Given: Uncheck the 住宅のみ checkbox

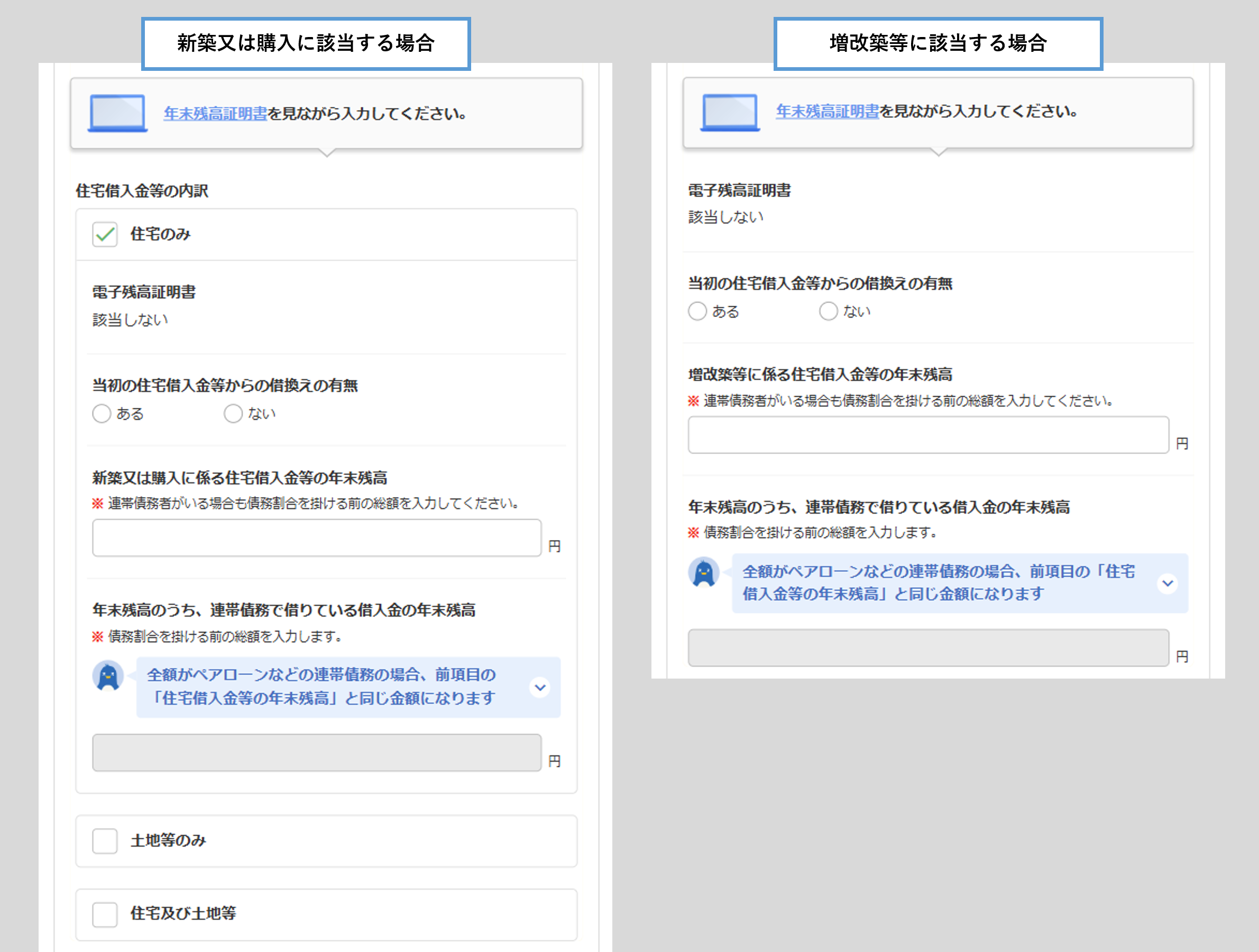Looking at the screenshot, I should coord(105,234).
